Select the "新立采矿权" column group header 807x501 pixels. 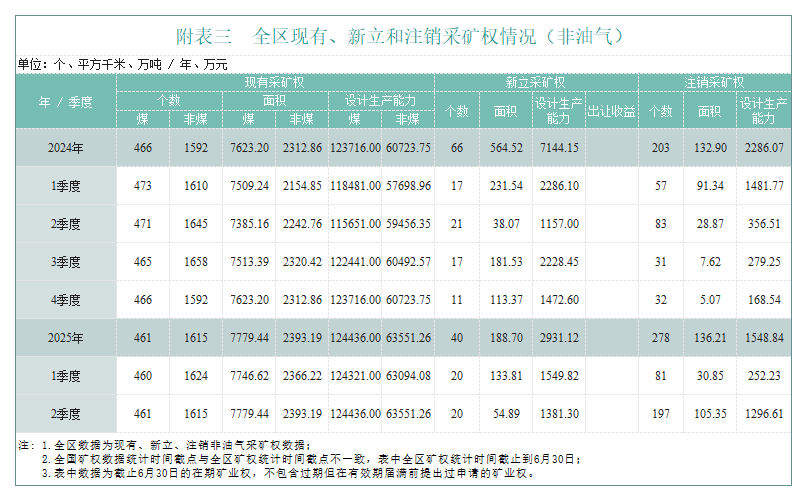tap(536, 82)
